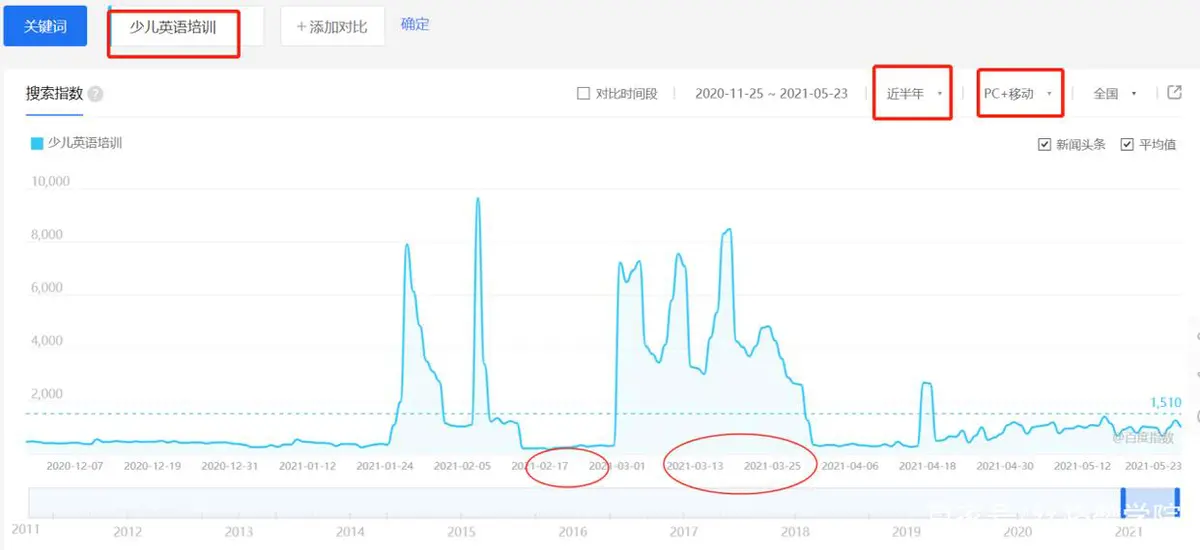Viewport: 1200px width, 550px height.
Task: Toggle the 平均值 checkbox off
Action: (x=1127, y=144)
